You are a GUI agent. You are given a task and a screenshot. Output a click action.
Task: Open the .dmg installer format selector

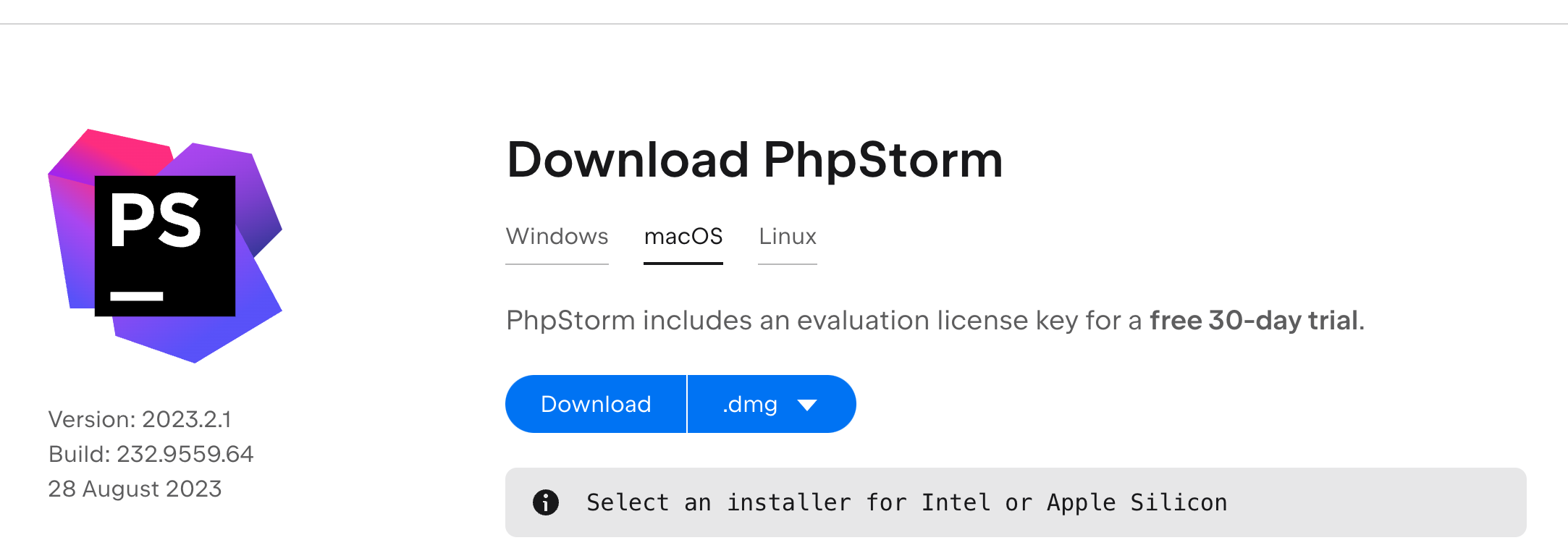[x=771, y=404]
